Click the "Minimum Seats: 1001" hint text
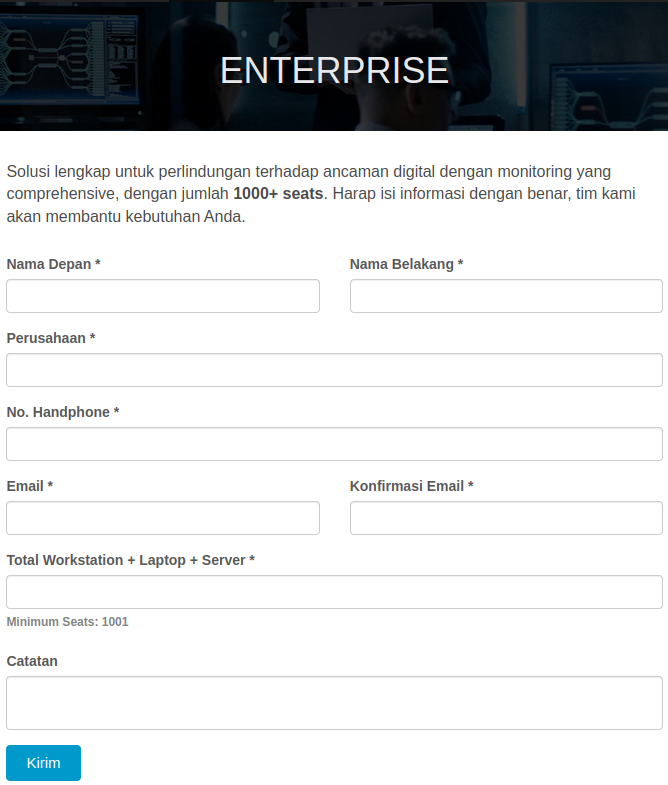Viewport: 668px width, 785px height. tap(67, 622)
